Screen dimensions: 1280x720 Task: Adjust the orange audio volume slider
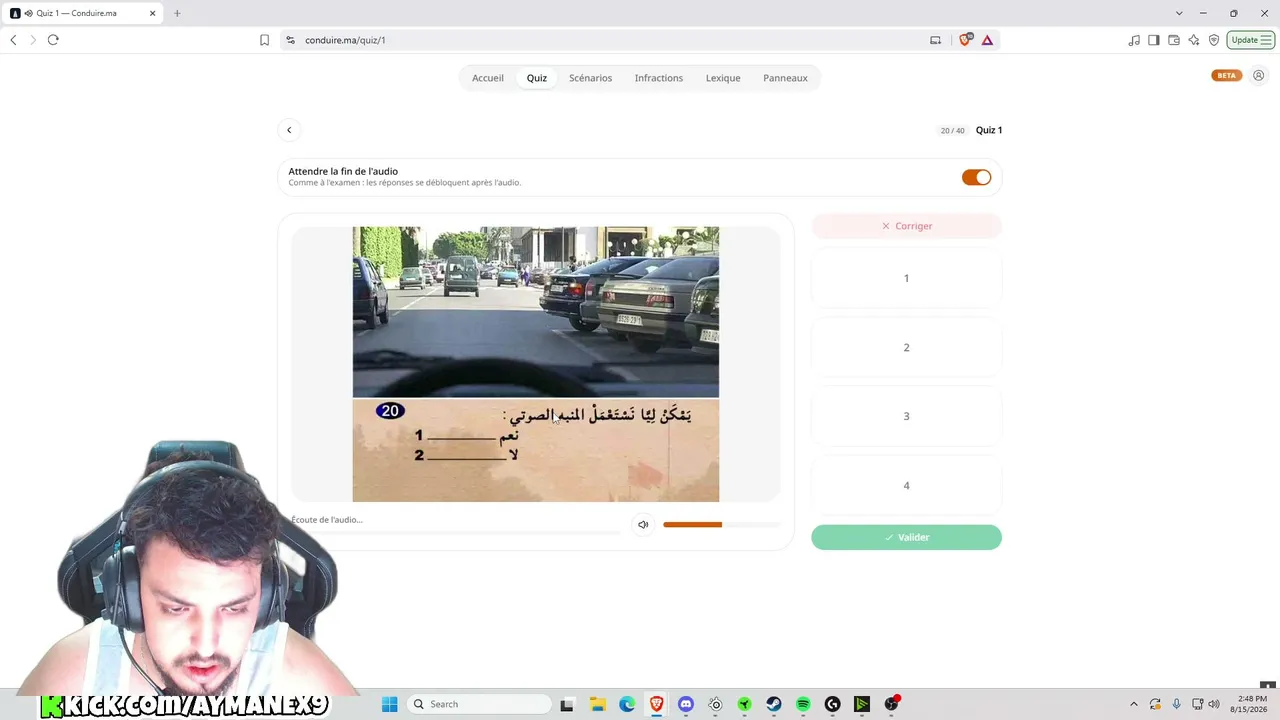(x=721, y=524)
